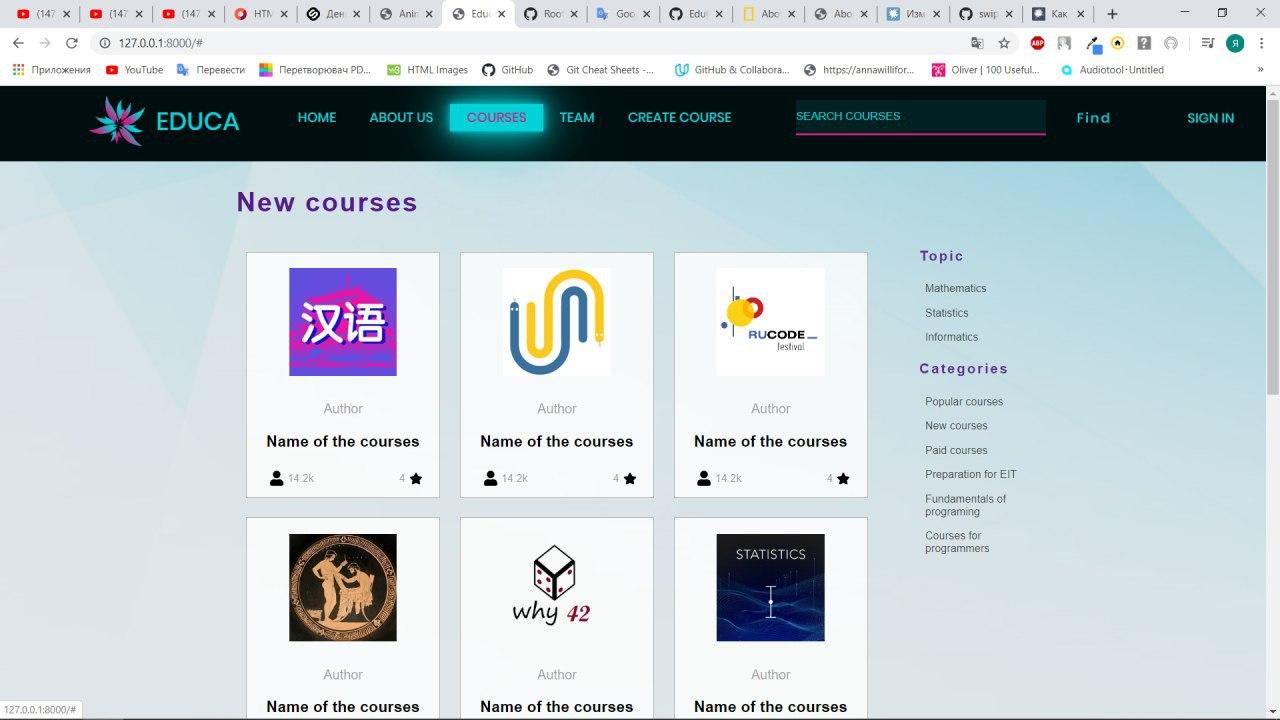1280x720 pixels.
Task: Open the yellow-blue snake logo course thumbnail
Action: point(557,322)
